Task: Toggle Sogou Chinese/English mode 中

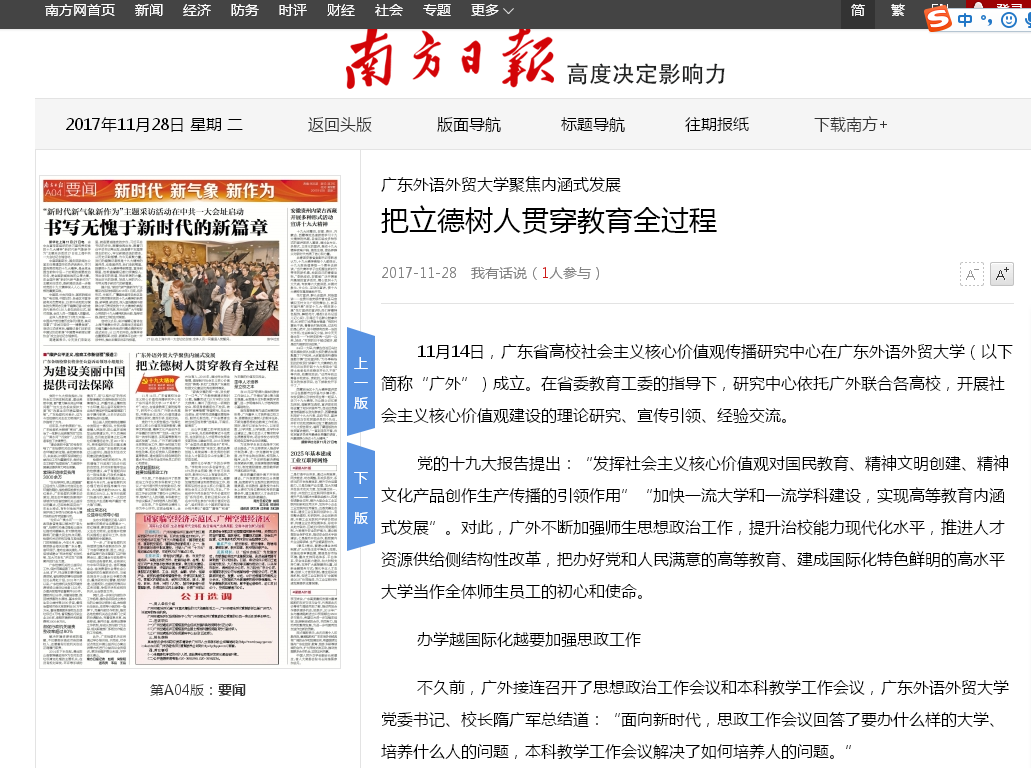Action: pyautogui.click(x=965, y=19)
